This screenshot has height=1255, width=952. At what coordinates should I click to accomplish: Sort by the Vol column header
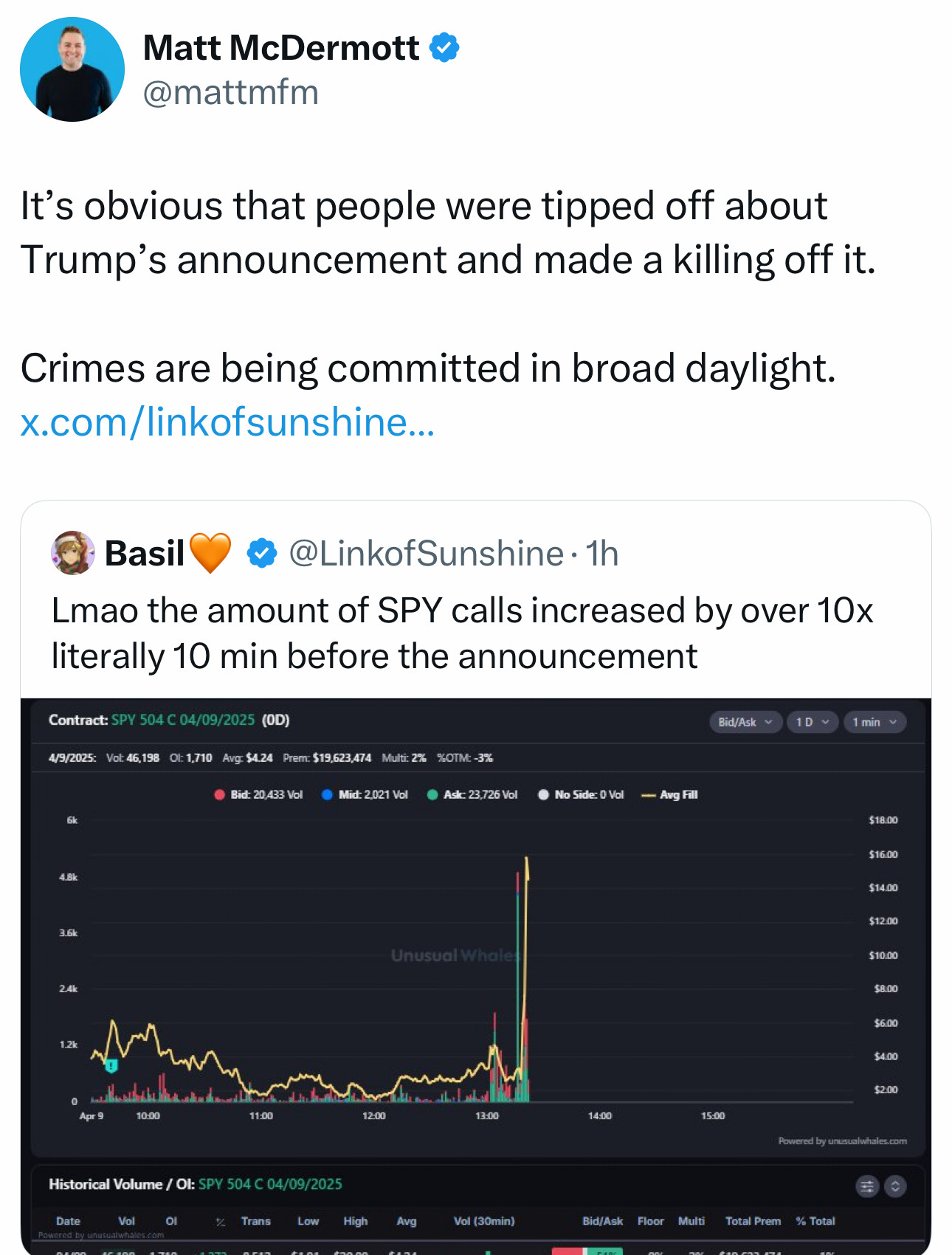coord(126,1221)
